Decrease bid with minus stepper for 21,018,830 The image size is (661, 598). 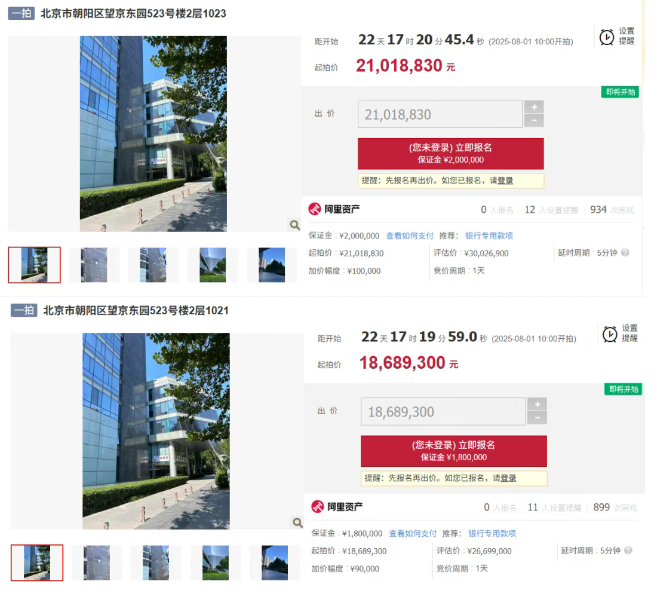(534, 121)
